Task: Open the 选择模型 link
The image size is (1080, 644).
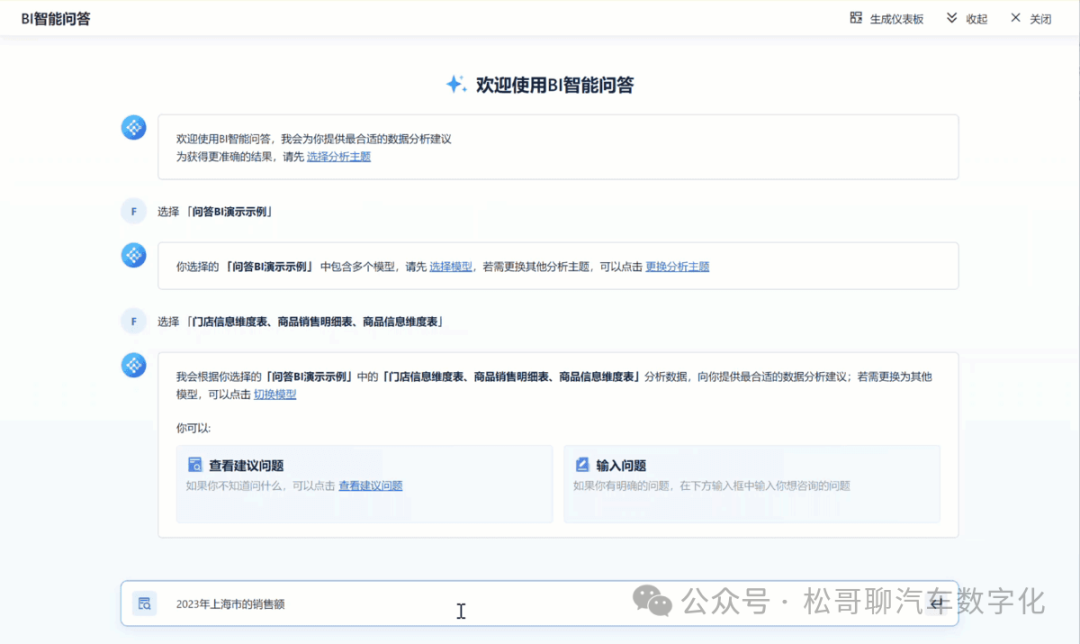Action: [450, 267]
